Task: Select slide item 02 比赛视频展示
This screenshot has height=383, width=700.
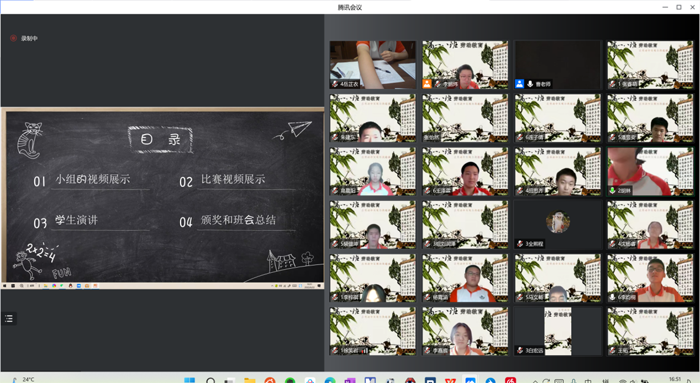Action: 222,180
